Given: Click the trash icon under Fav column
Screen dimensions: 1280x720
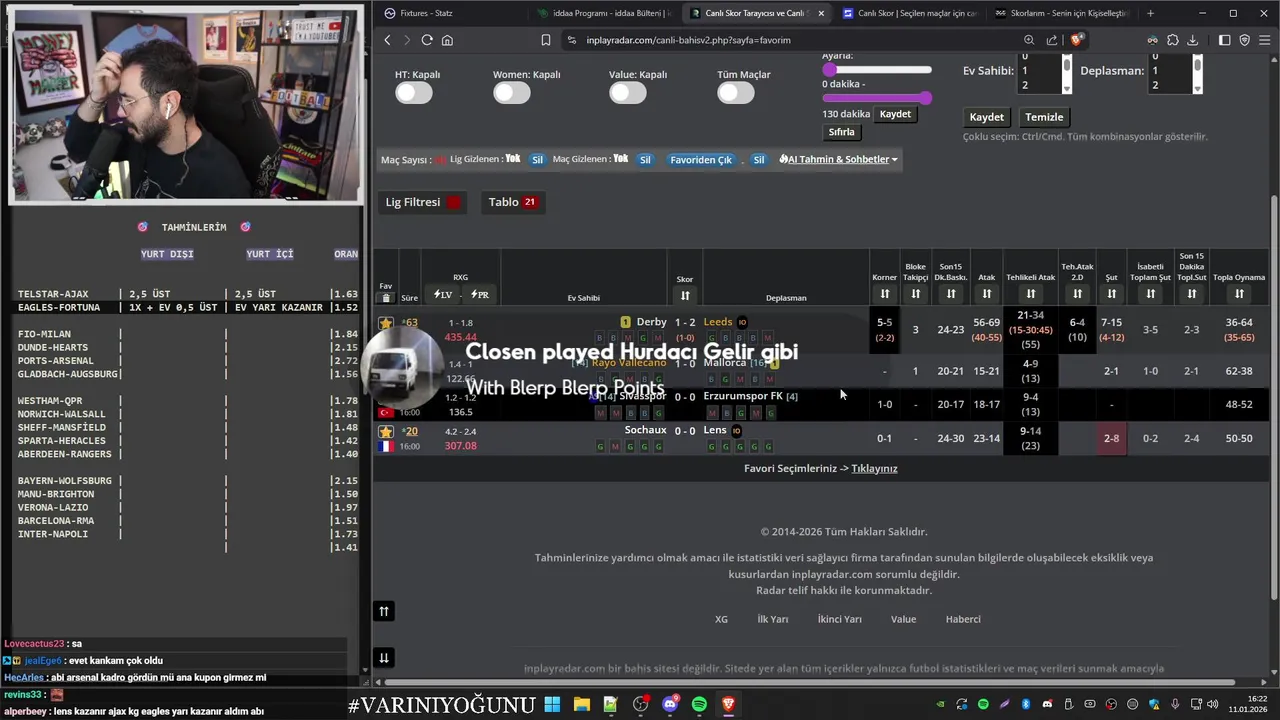Looking at the screenshot, I should [x=386, y=298].
